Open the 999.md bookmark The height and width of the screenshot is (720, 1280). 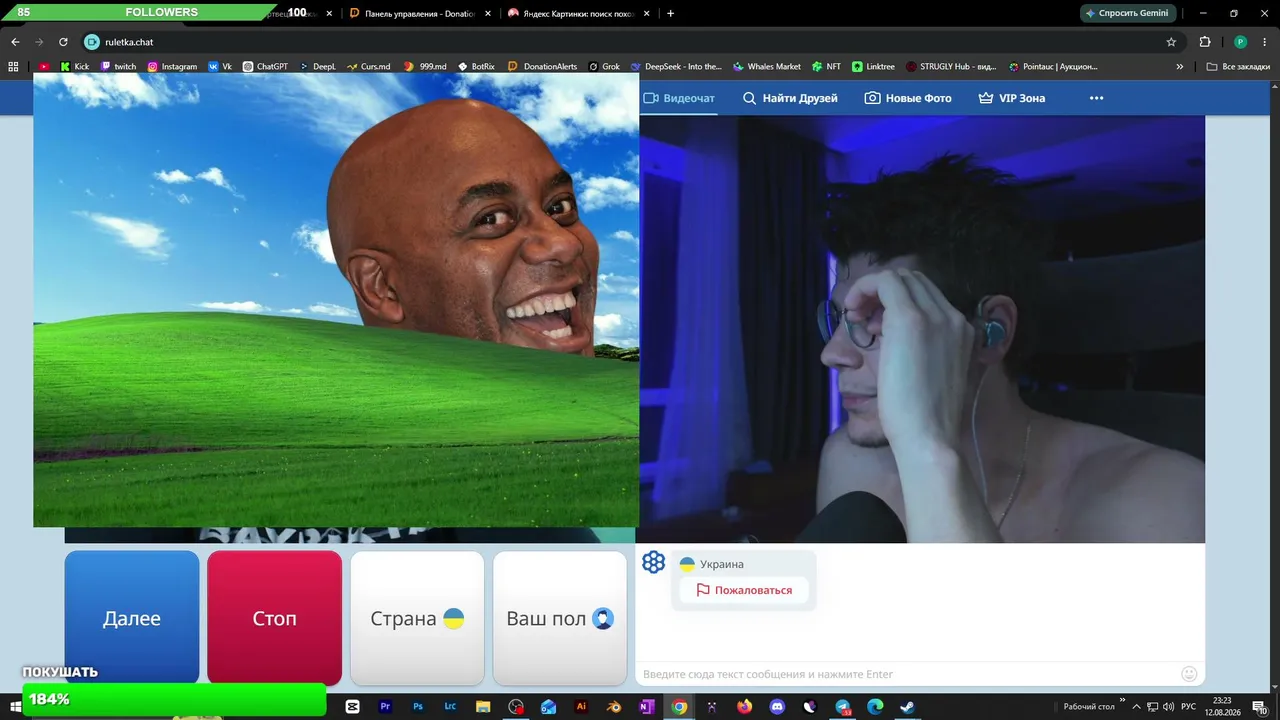(425, 66)
